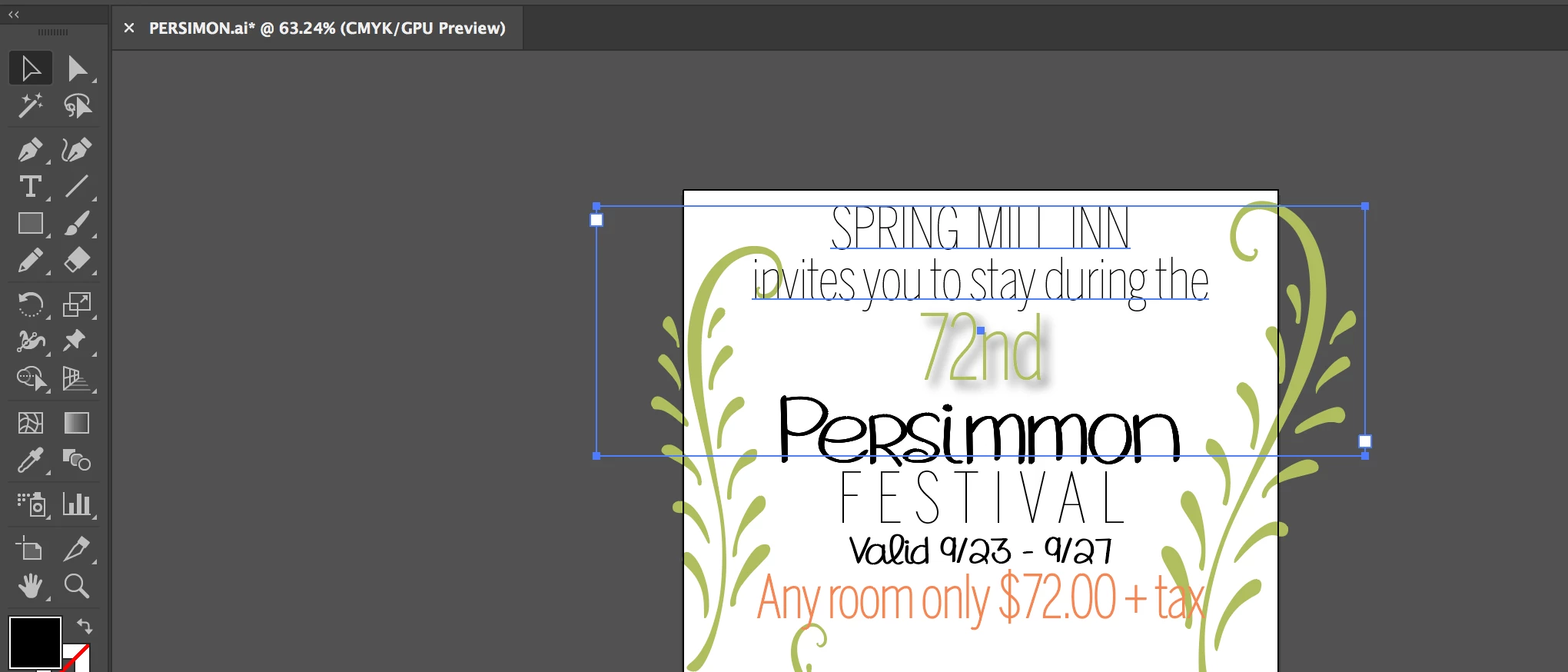Switch to the PERSIMMON.ai document tab
1568x672 pixels.
(327, 28)
